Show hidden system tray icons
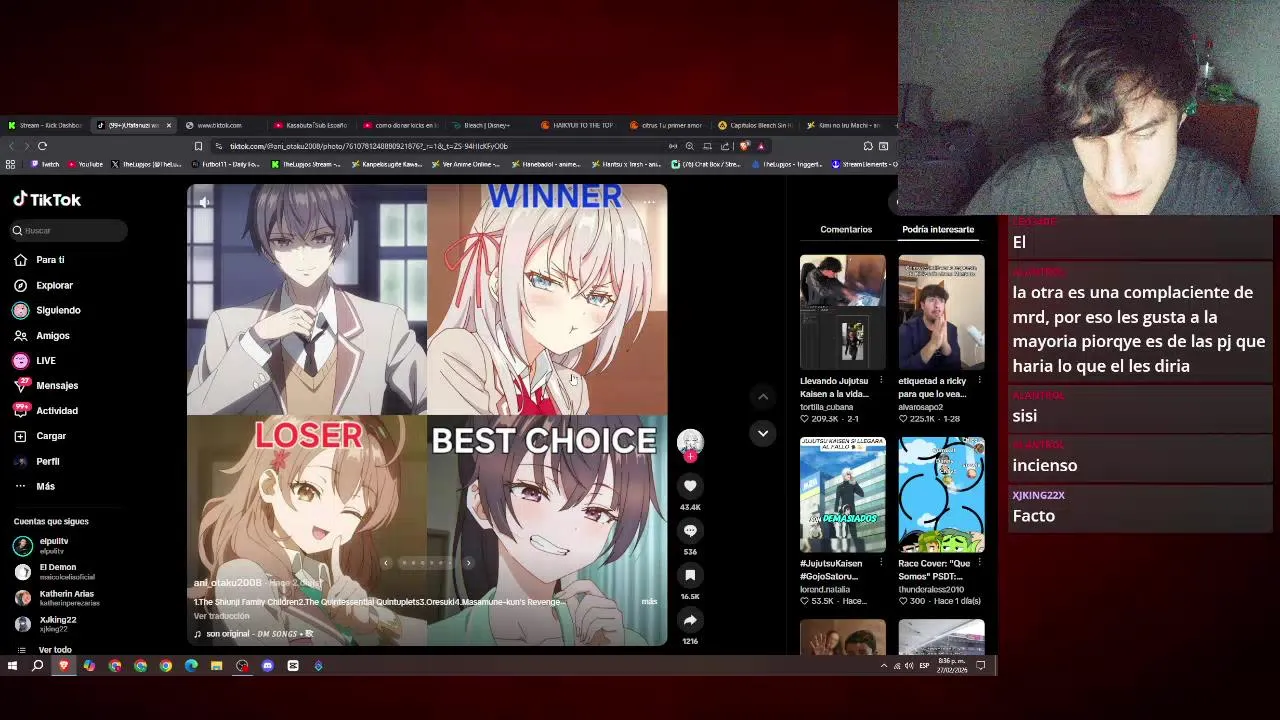 [x=883, y=666]
